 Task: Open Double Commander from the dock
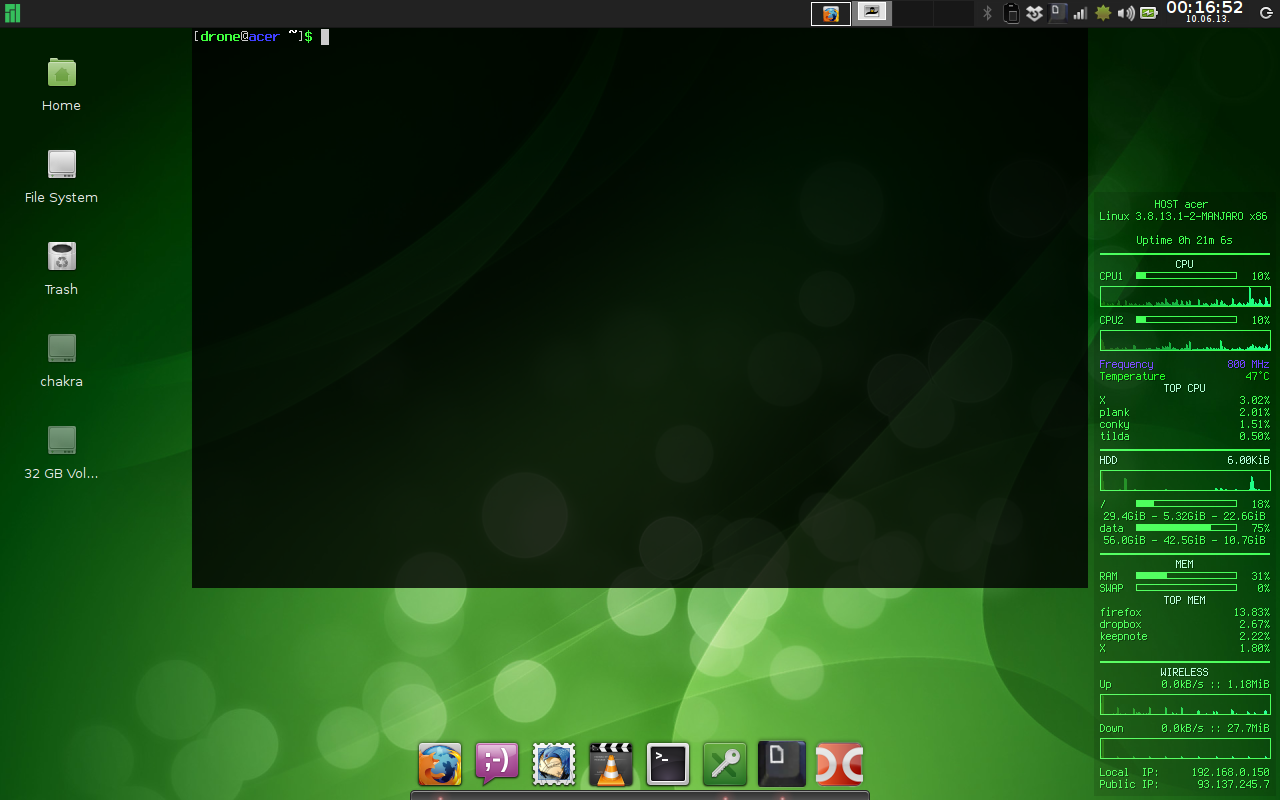[839, 765]
